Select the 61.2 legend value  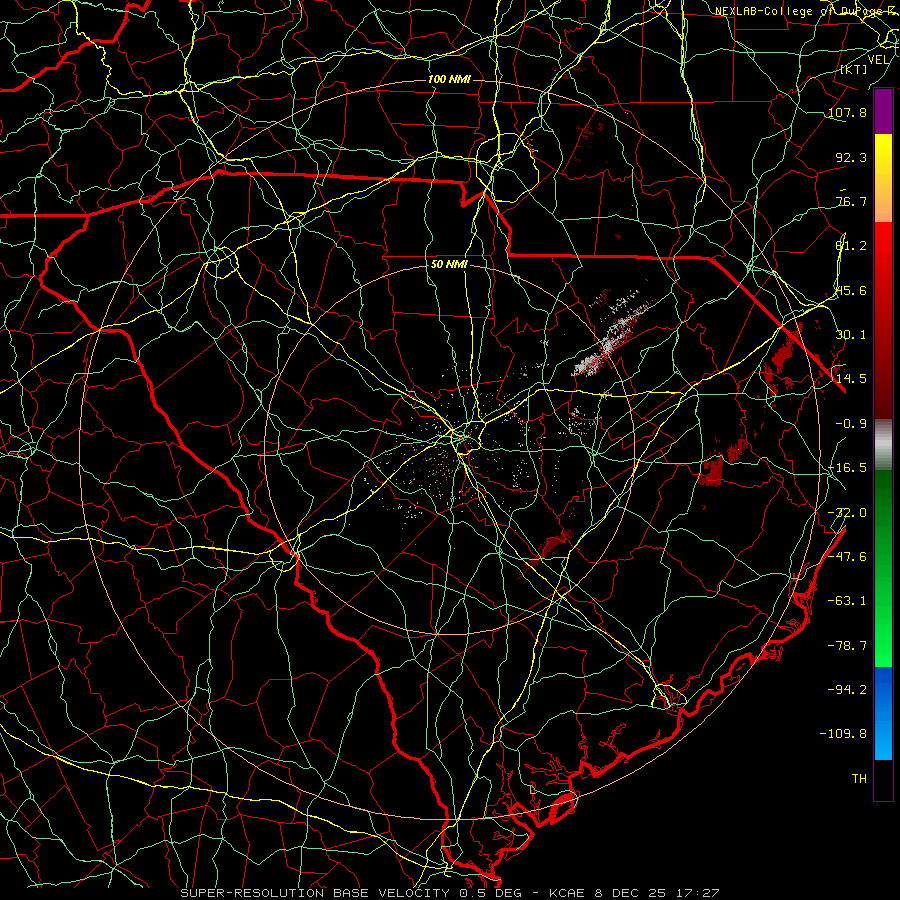click(x=851, y=246)
